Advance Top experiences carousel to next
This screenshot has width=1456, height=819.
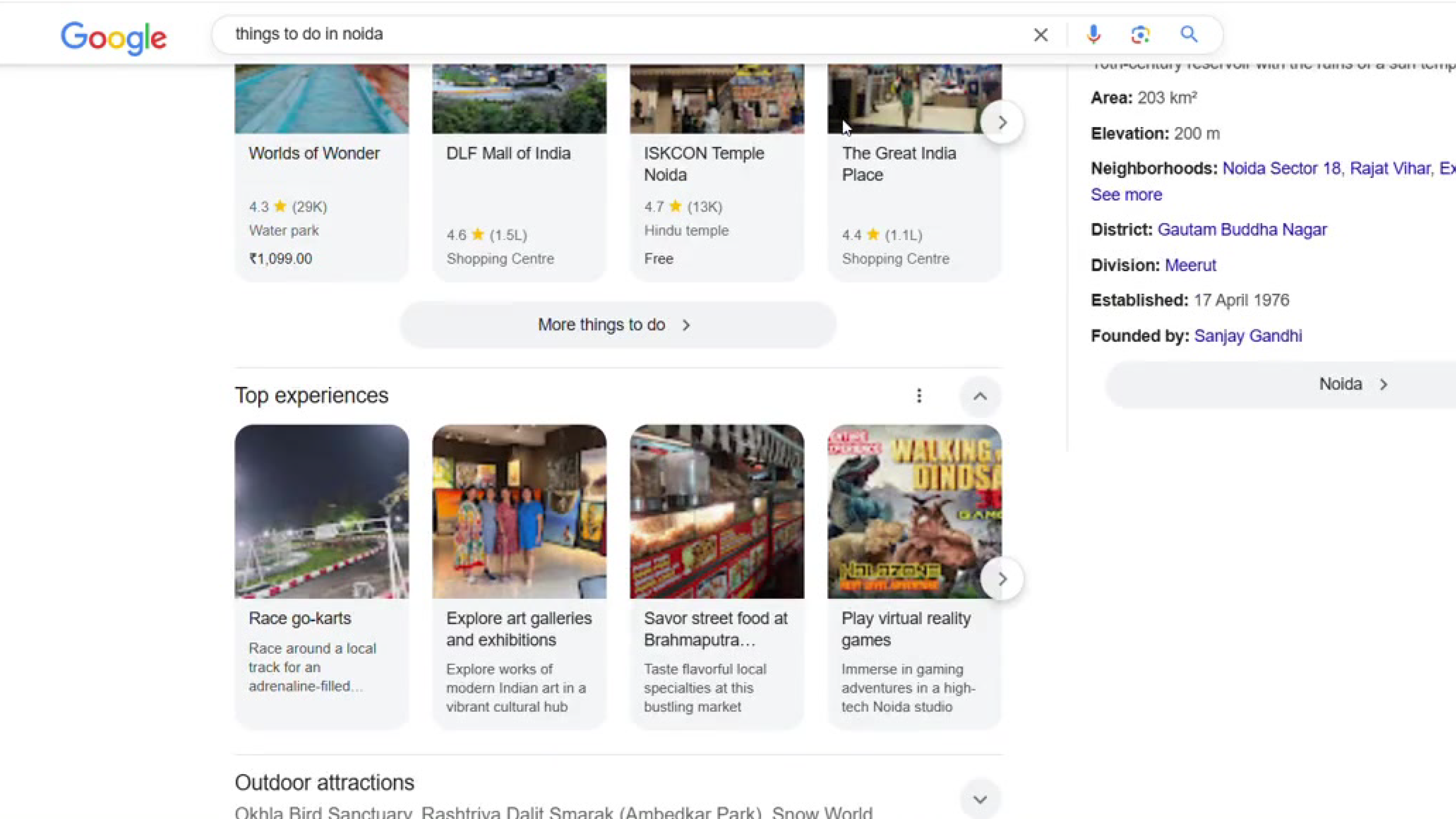1002,579
